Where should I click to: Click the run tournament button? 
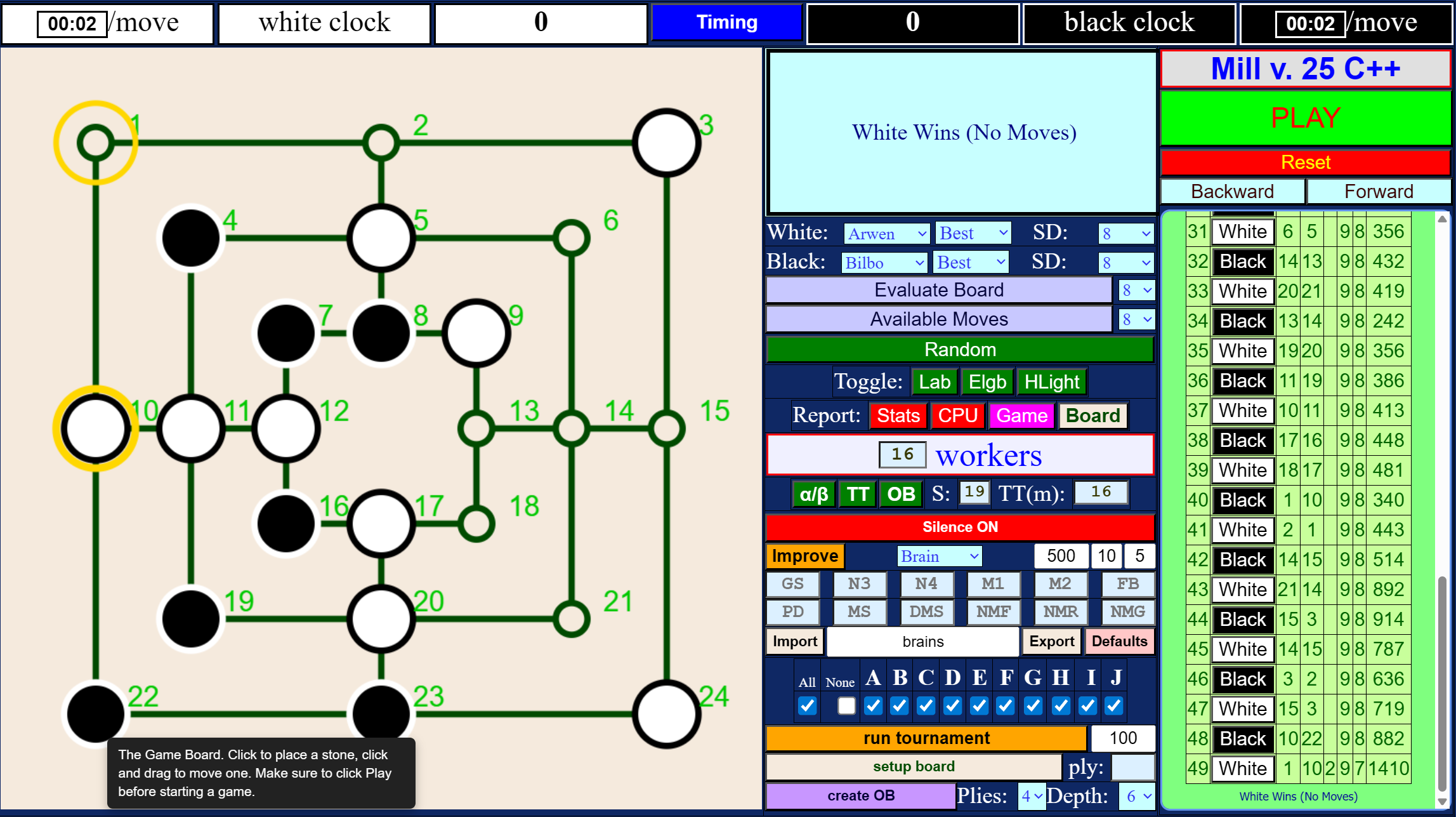click(926, 738)
